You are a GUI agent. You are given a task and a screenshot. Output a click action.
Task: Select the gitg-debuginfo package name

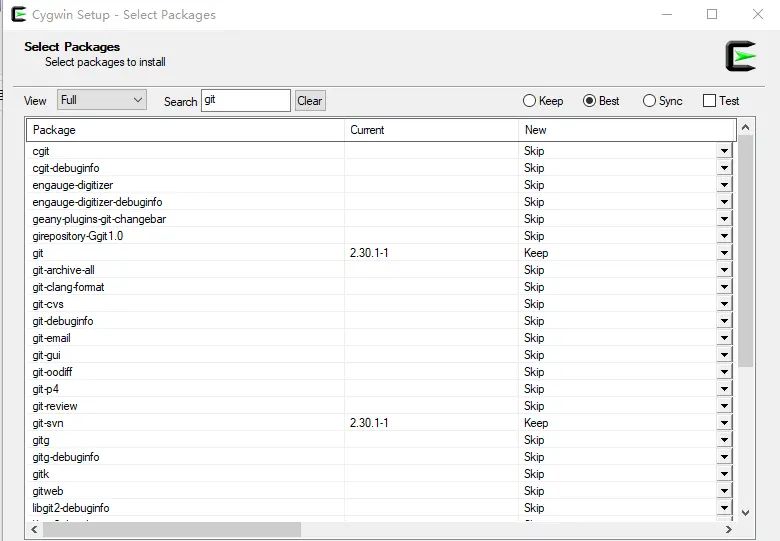66,457
